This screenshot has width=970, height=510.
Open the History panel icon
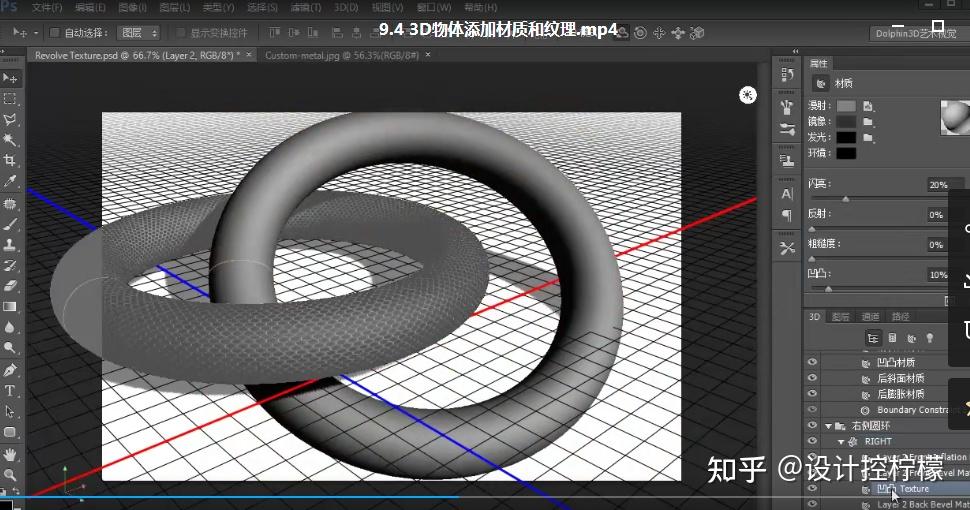point(787,74)
